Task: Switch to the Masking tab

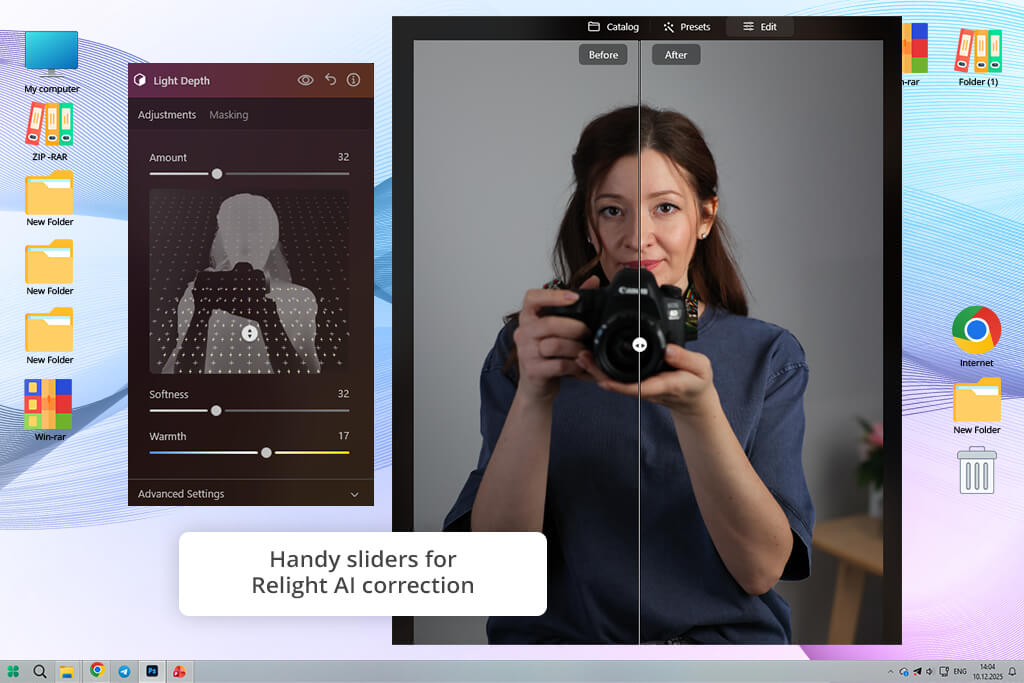Action: click(229, 115)
